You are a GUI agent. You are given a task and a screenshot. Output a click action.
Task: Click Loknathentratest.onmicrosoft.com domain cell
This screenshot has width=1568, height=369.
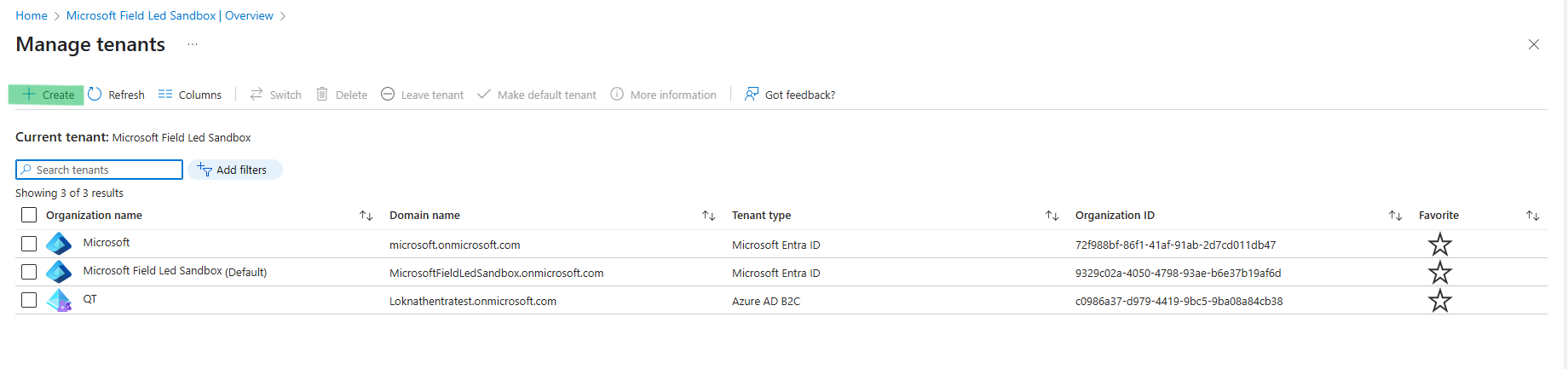473,301
